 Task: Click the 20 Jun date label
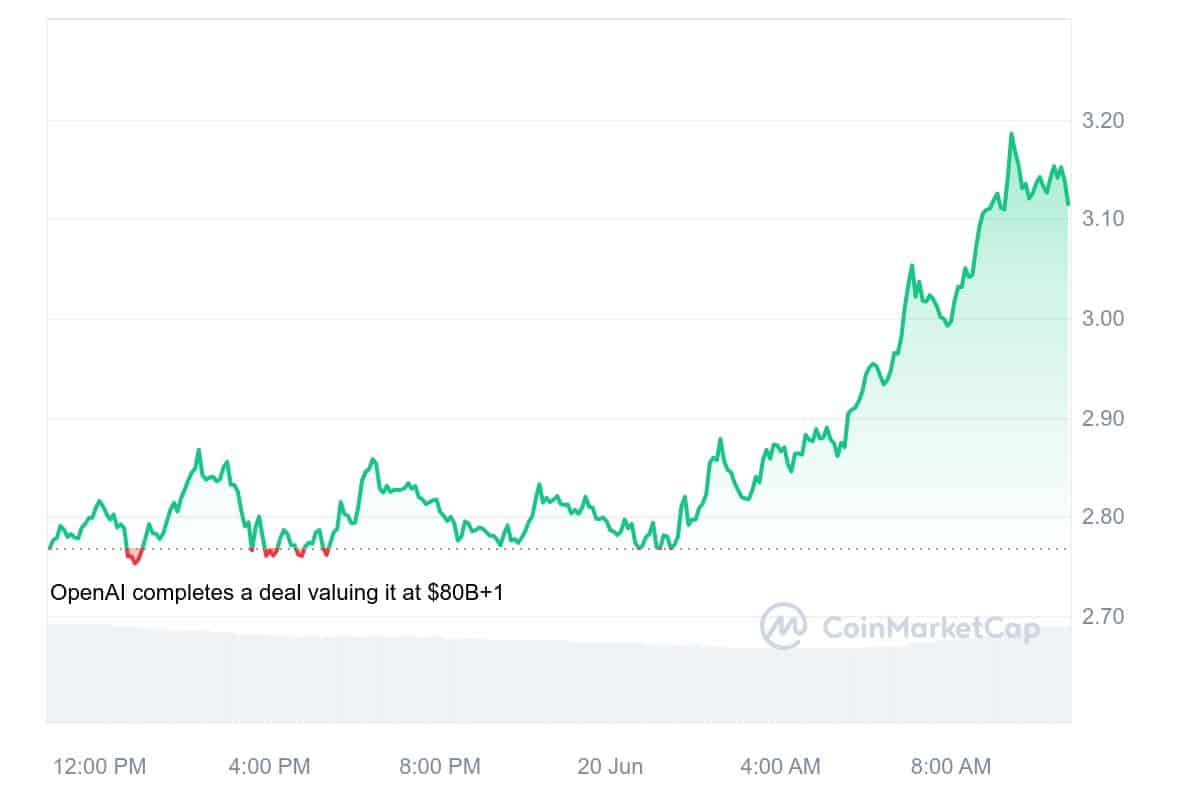pos(610,767)
